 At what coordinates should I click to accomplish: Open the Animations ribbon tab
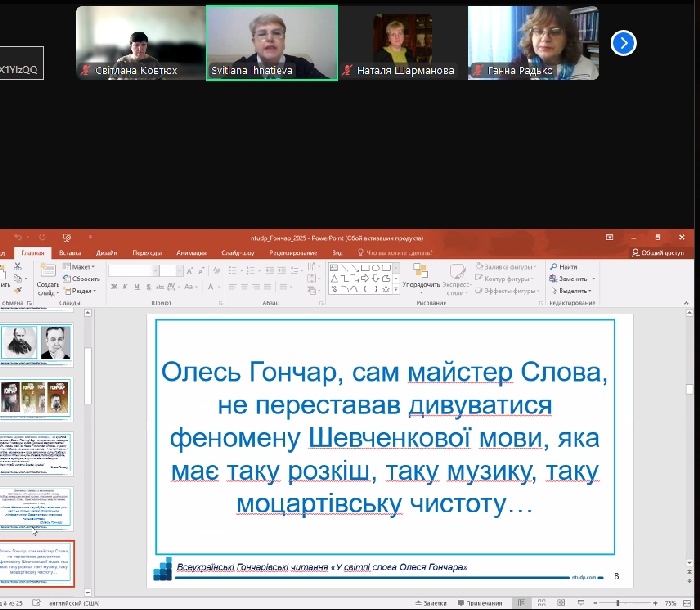[190, 253]
